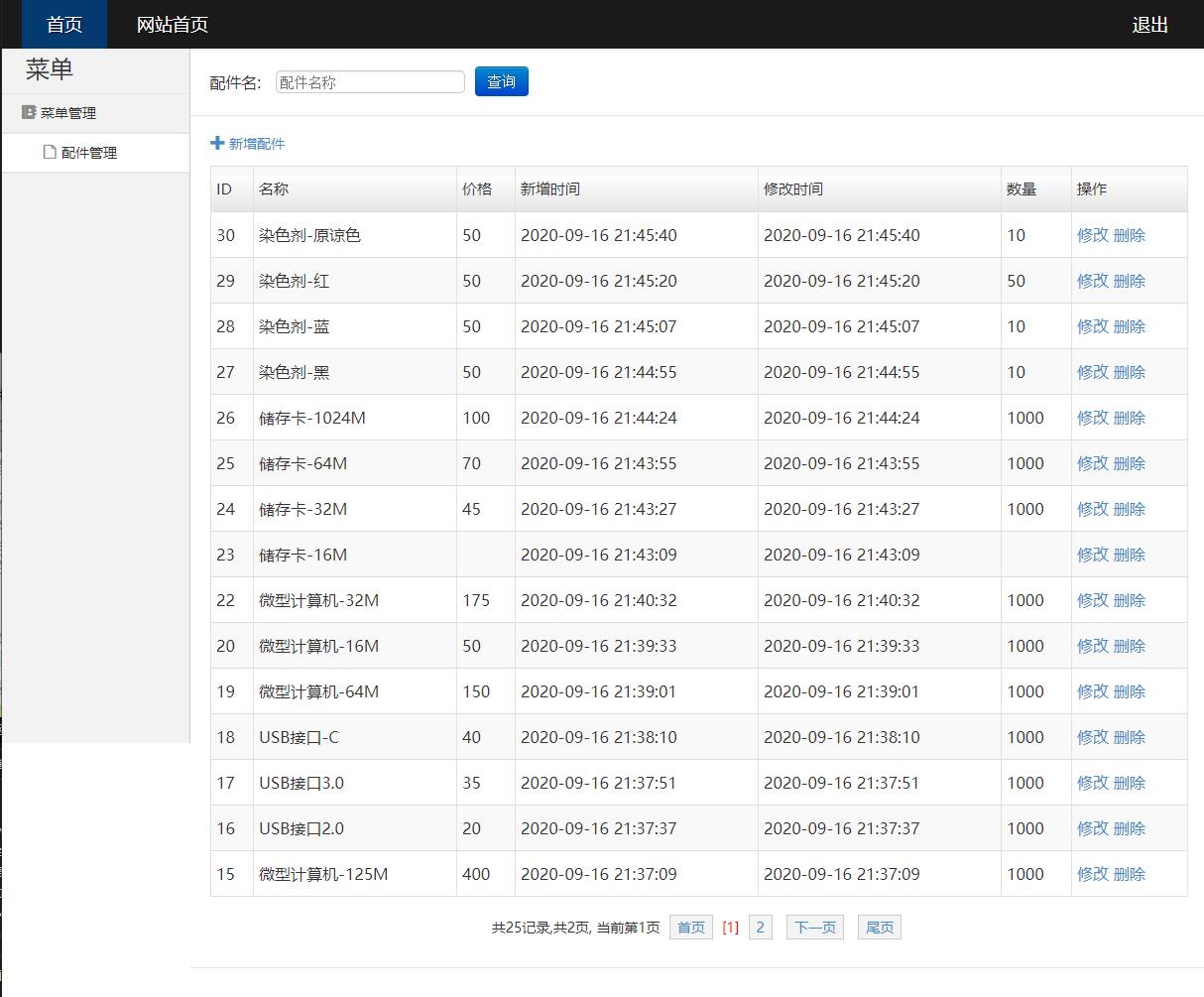Open 配件管理 in the sidebar
Viewport: 1204px width, 997px height.
coord(88,153)
